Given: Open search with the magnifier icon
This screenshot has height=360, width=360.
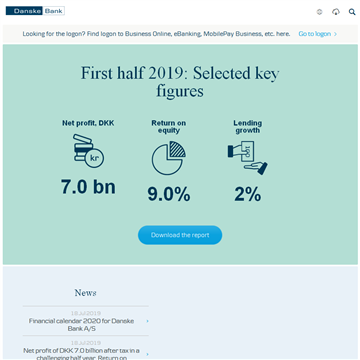Looking at the screenshot, I should pos(352,12).
